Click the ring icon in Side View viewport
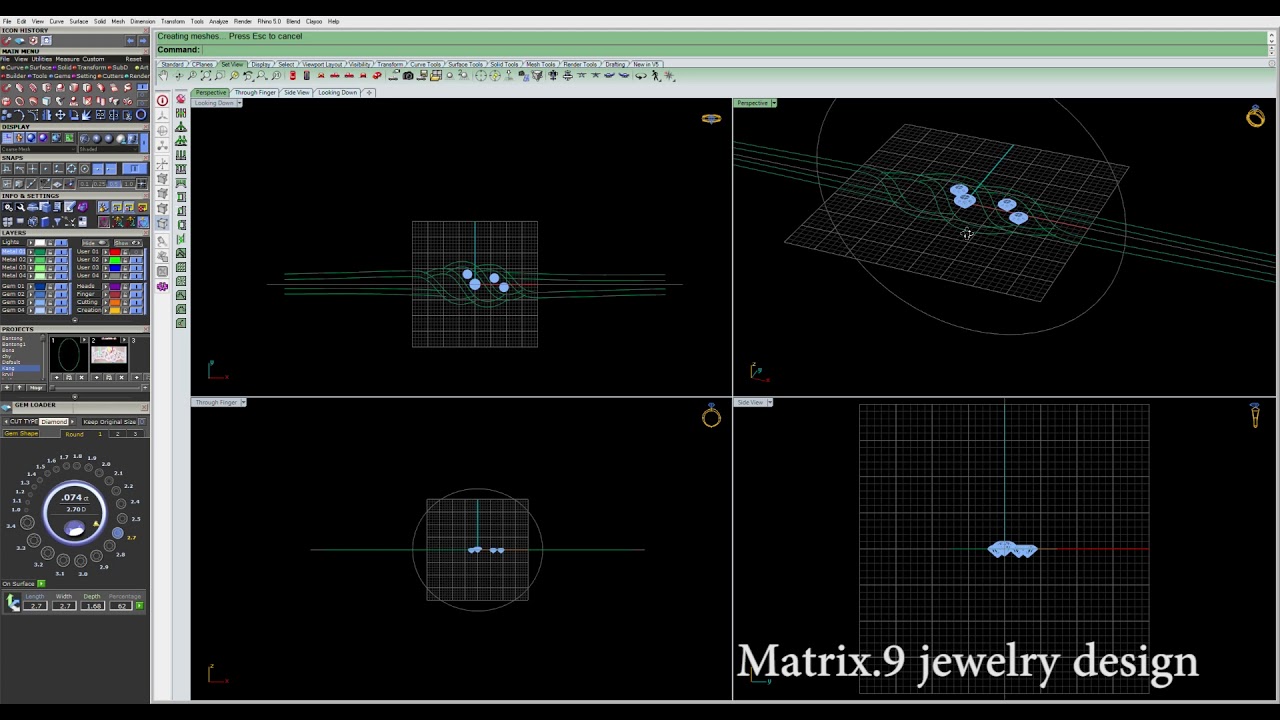The image size is (1280, 720). 1255,414
